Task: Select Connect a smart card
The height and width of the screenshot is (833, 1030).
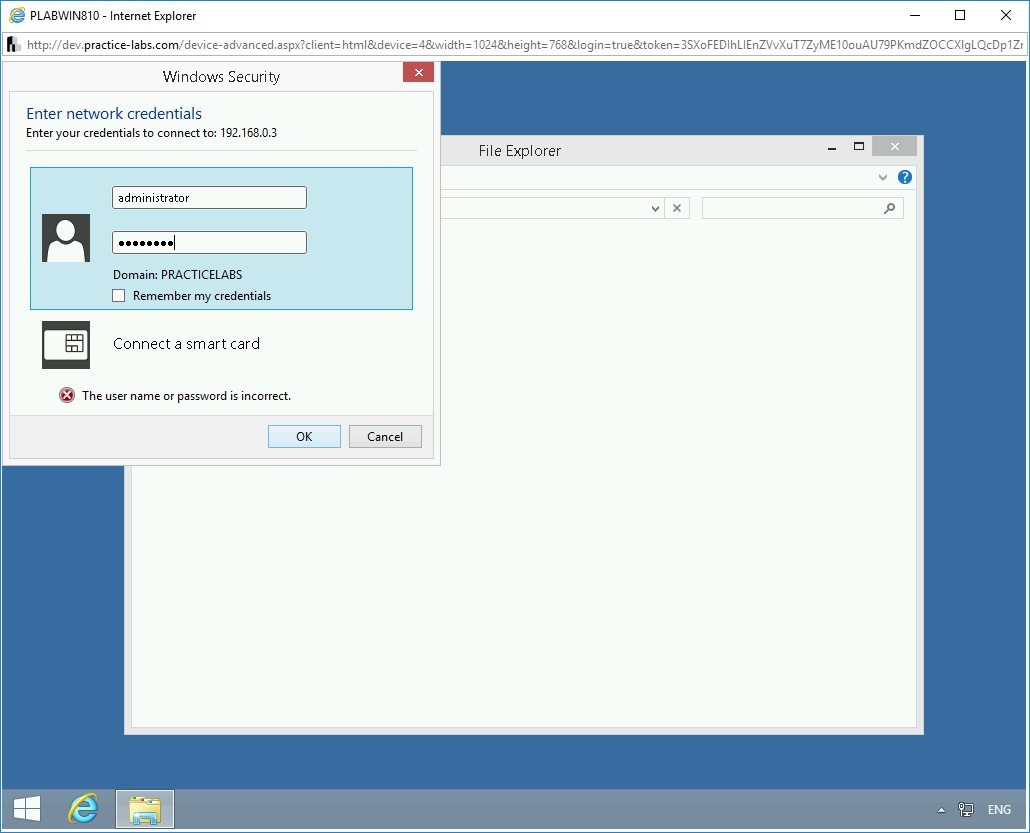Action: point(186,344)
